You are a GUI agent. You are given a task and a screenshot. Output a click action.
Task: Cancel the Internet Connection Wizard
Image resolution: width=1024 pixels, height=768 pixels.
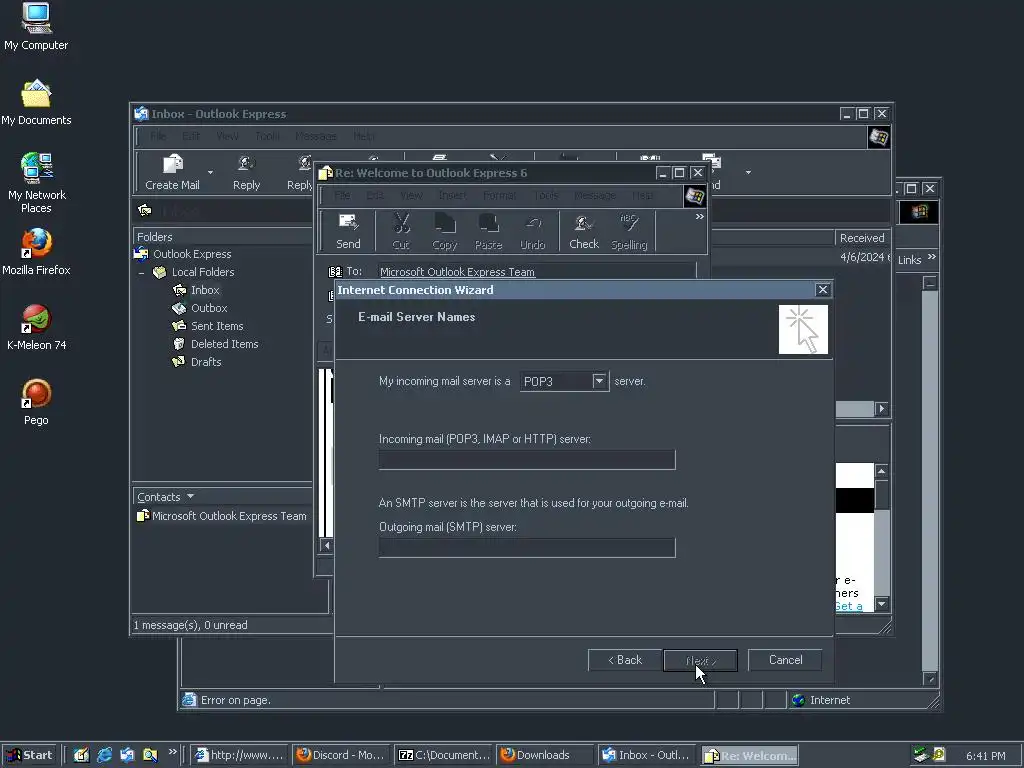click(785, 660)
